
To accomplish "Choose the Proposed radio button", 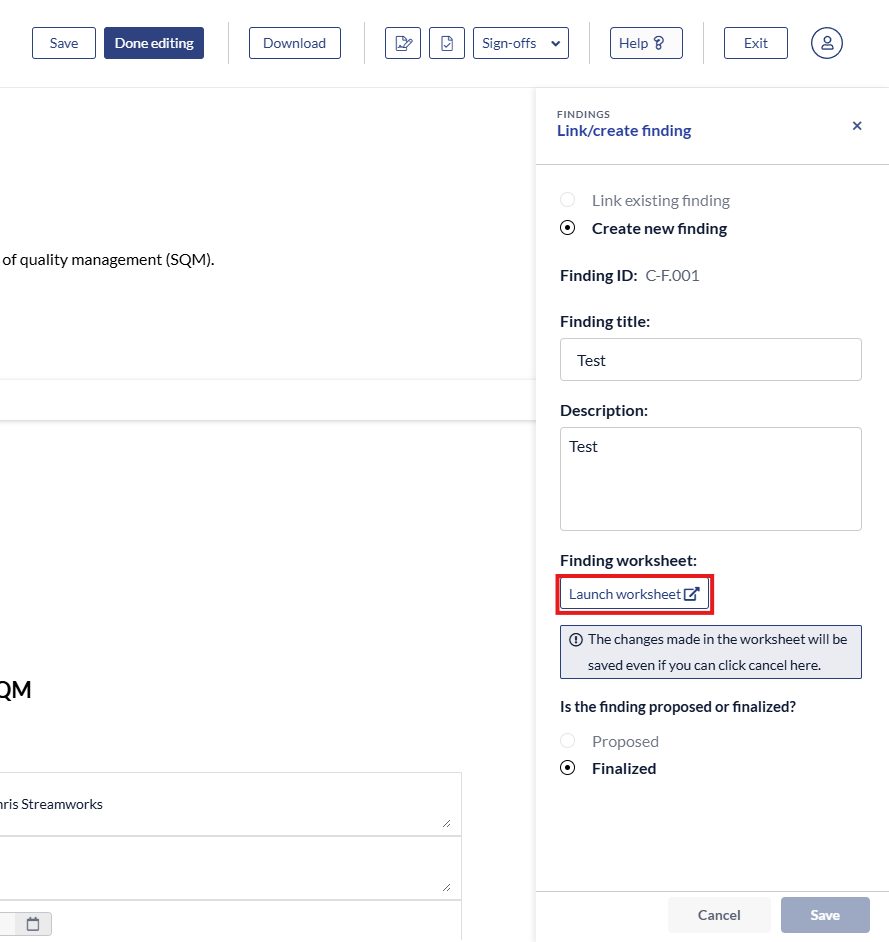I will tap(568, 741).
